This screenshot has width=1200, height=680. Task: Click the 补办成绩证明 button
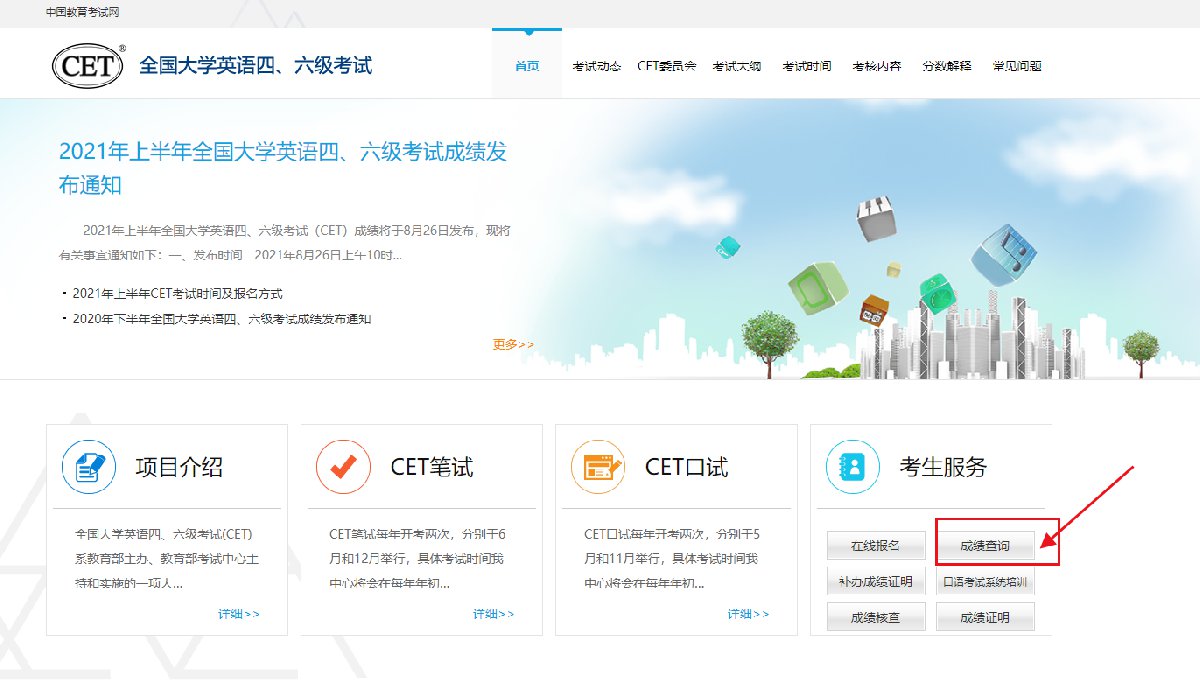tap(875, 581)
